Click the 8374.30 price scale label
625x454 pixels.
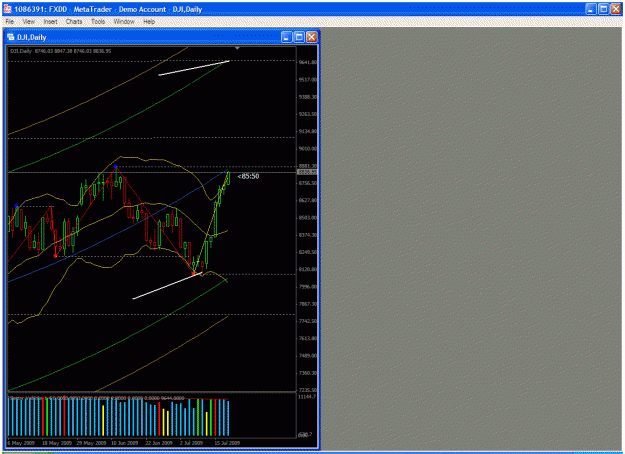tap(308, 235)
